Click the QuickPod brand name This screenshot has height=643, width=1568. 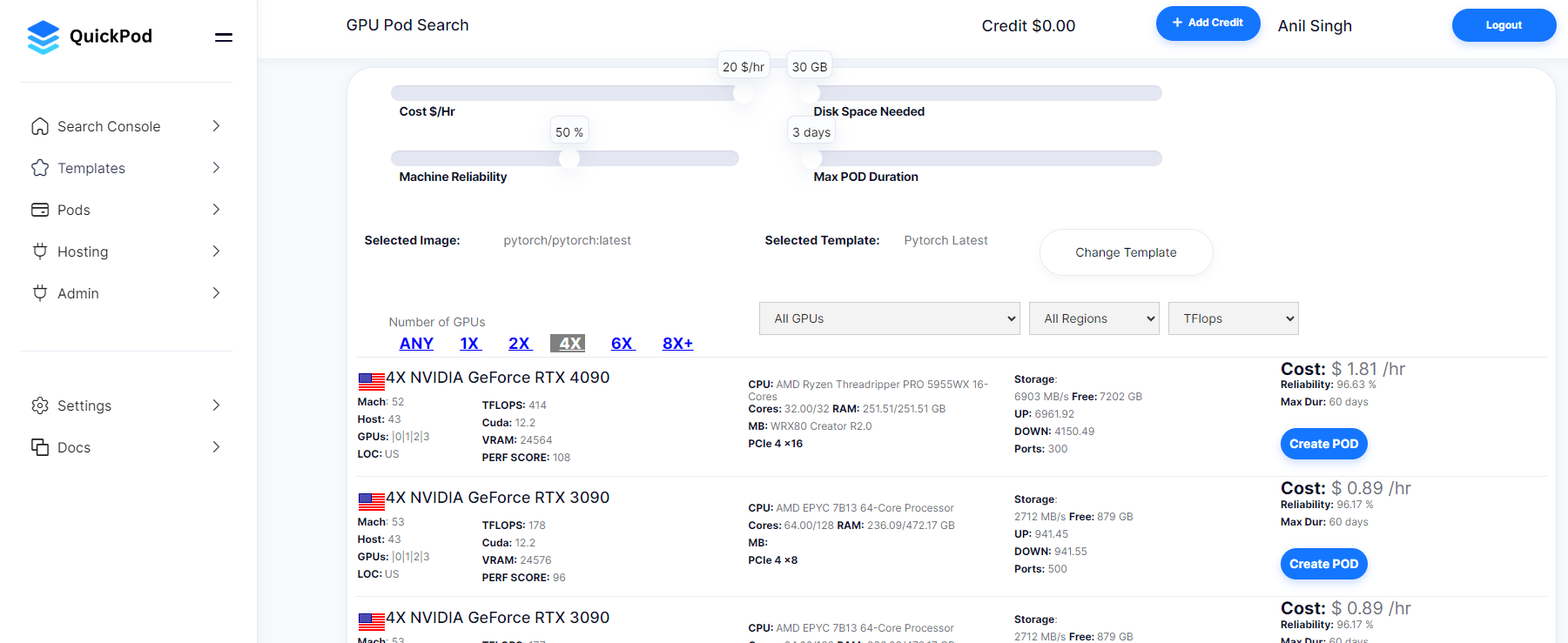click(x=111, y=36)
